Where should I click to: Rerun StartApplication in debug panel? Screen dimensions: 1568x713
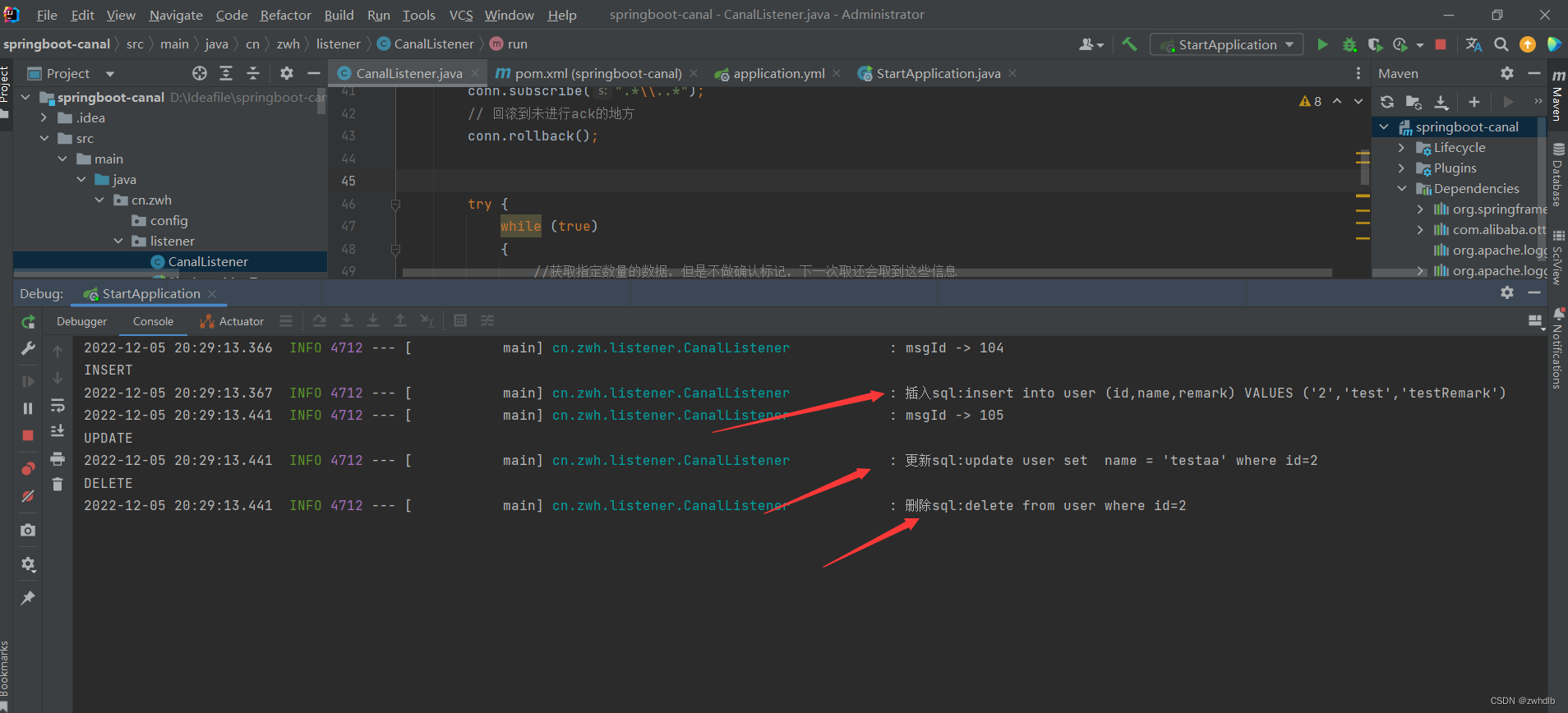click(x=28, y=322)
